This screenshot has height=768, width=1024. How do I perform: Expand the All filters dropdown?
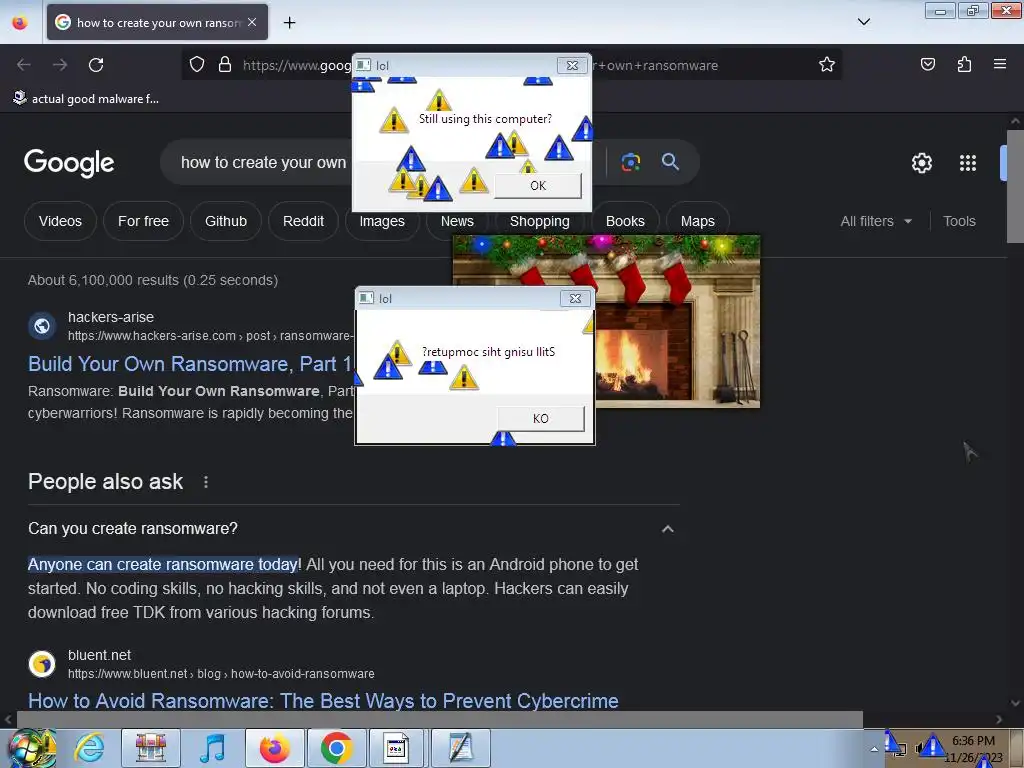(x=876, y=221)
